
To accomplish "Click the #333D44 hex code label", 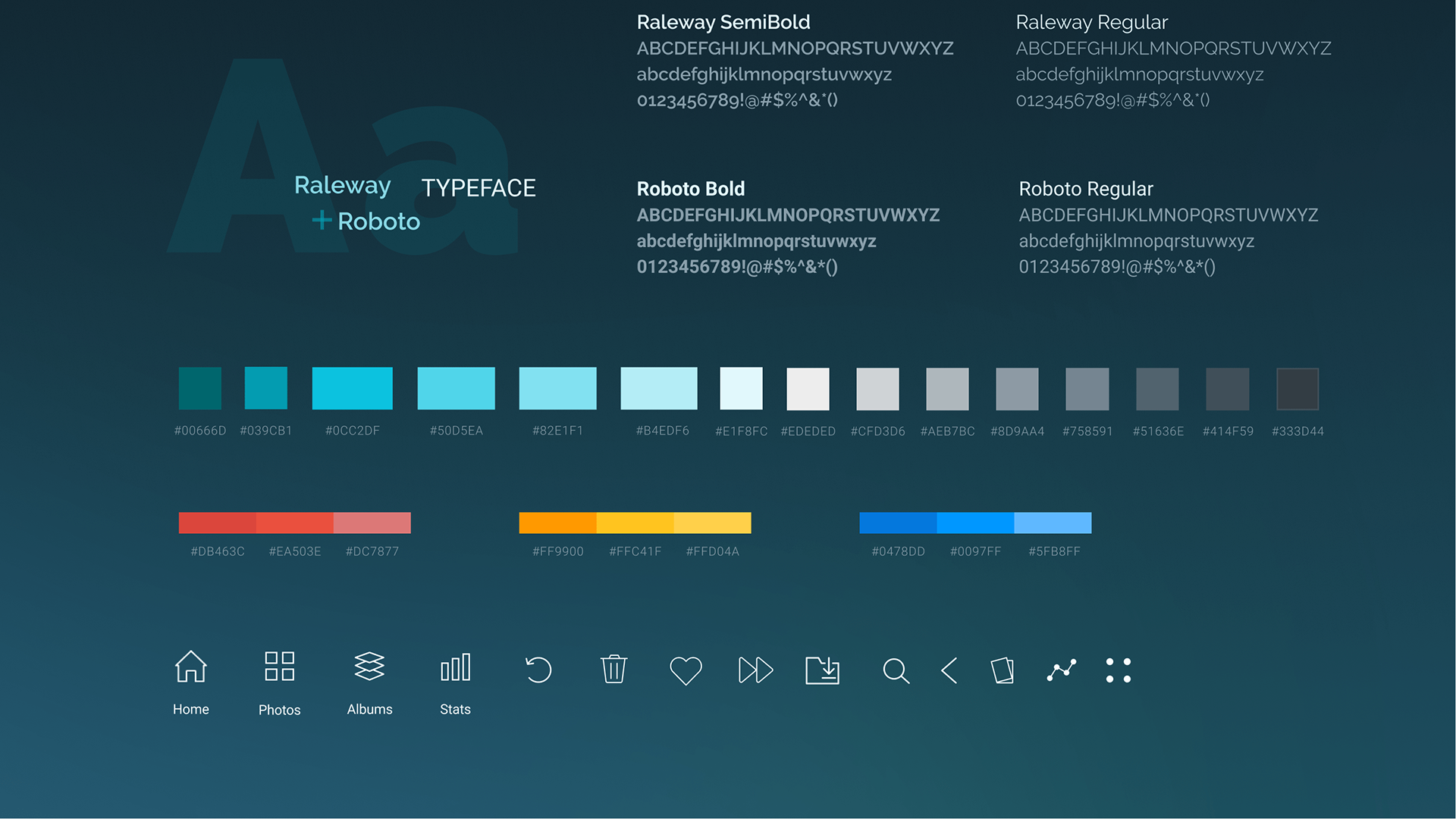I will coord(1298,431).
